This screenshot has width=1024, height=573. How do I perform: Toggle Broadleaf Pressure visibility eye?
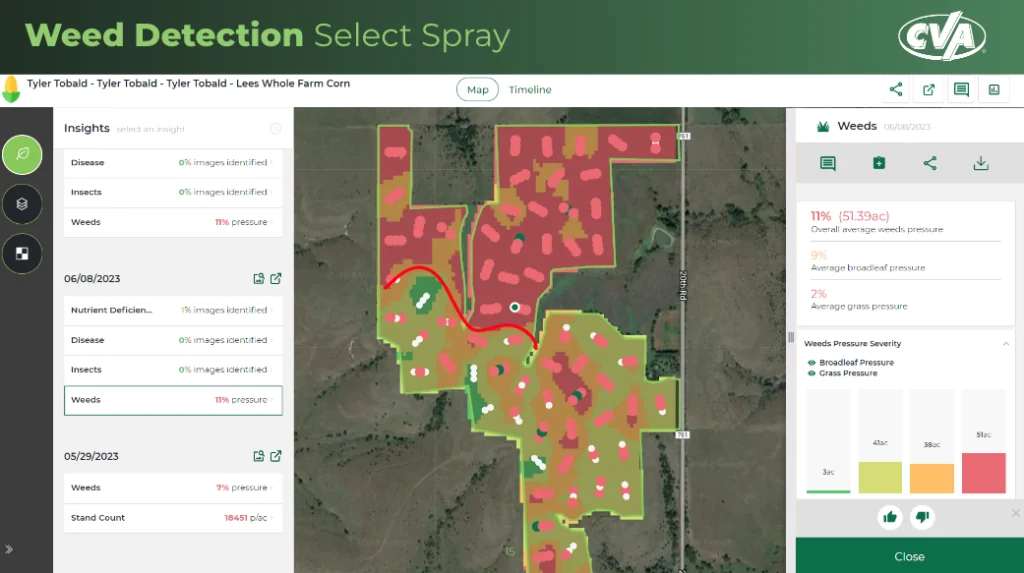point(812,363)
